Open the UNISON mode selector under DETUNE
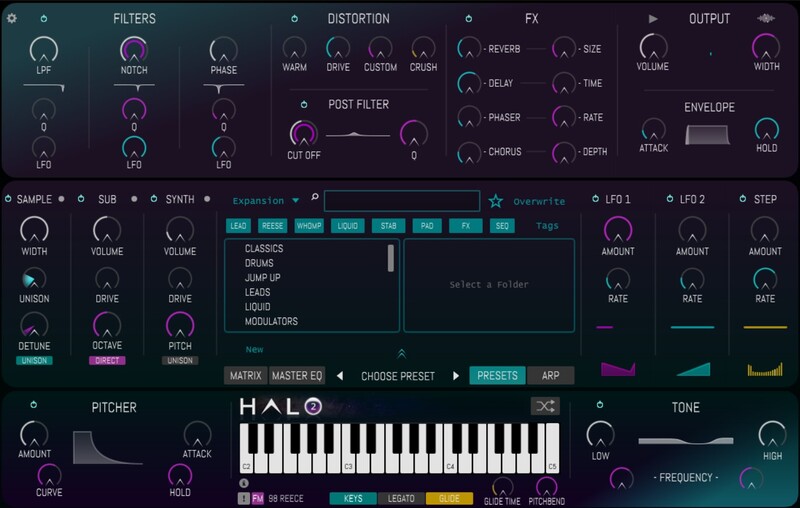Viewport: 800px width, 508px height. click(34, 361)
